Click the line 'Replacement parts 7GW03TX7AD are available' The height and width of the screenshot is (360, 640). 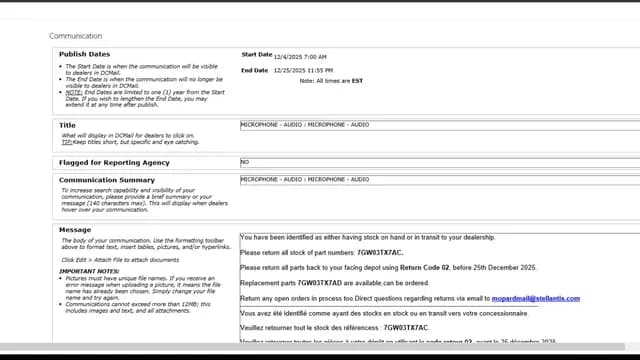pyautogui.click(x=335, y=283)
